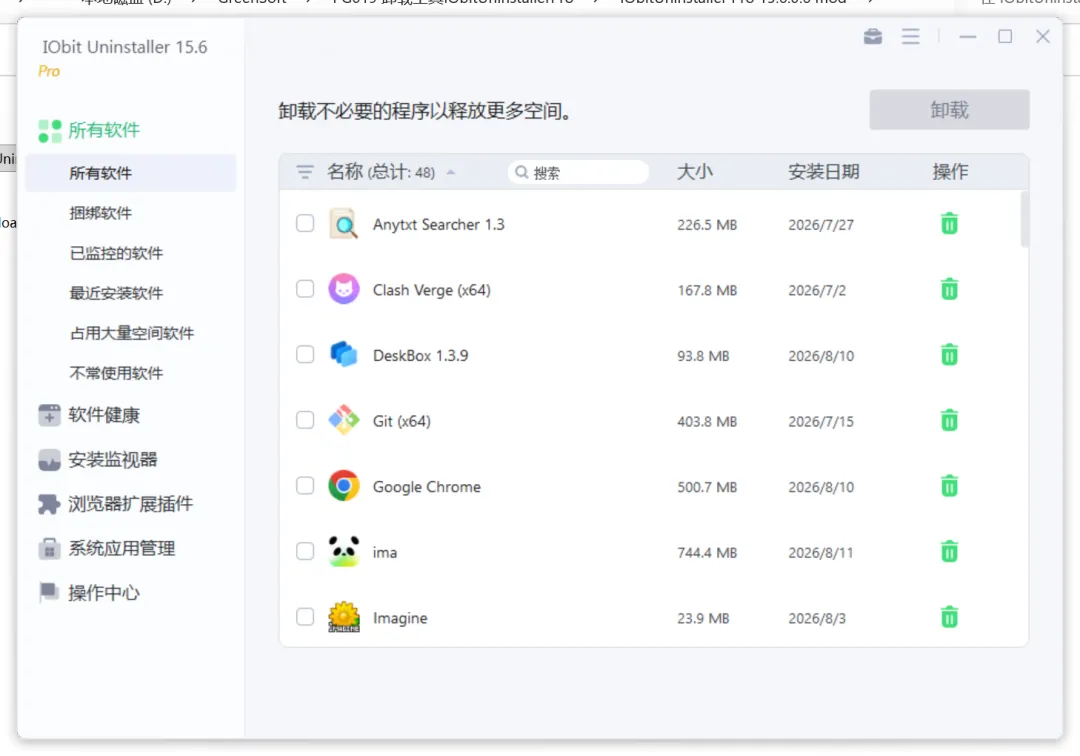Image resolution: width=1080 pixels, height=756 pixels.
Task: Minimize the IObit Uninstaller window
Action: click(x=968, y=36)
